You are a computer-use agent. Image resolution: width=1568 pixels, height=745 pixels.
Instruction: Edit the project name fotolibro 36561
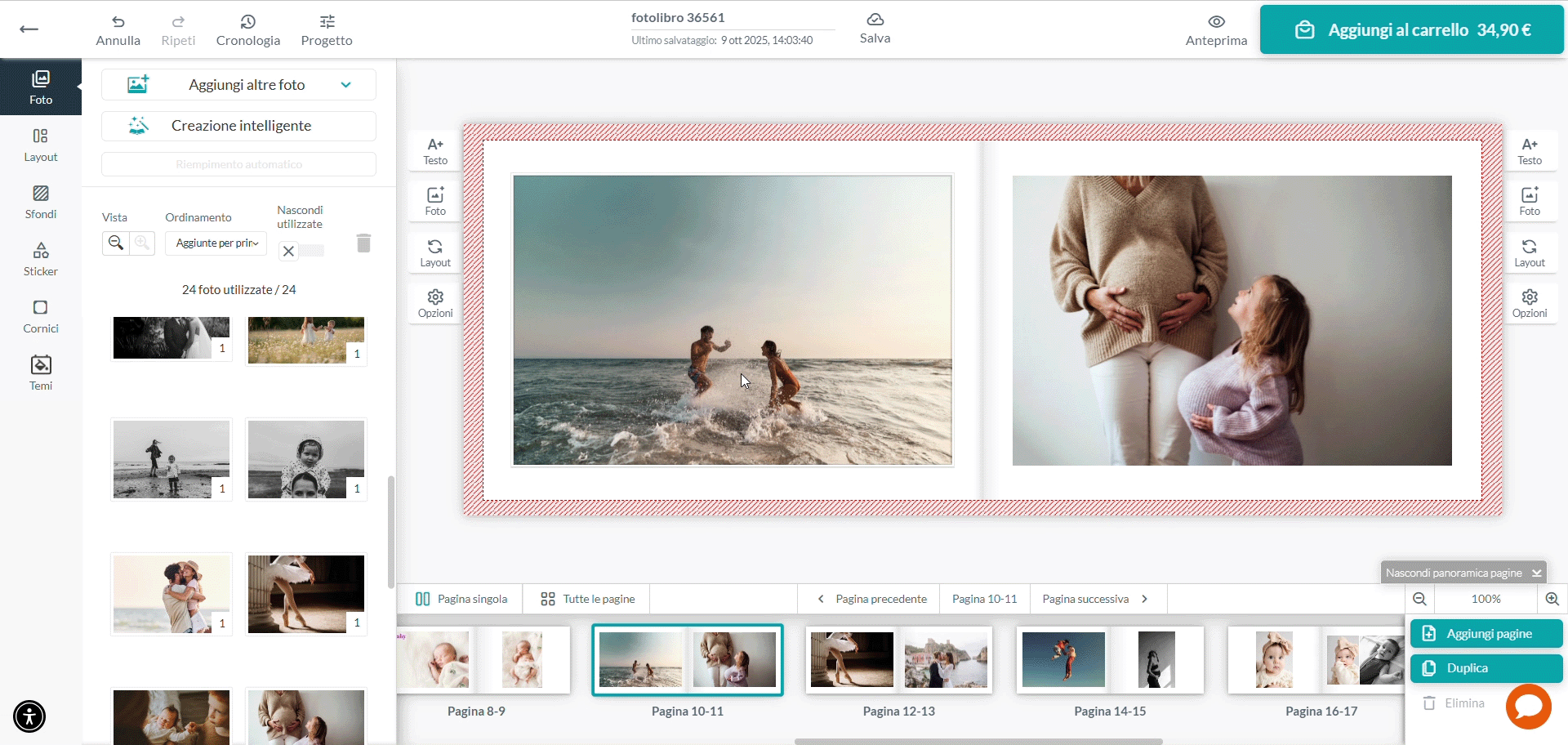(678, 17)
